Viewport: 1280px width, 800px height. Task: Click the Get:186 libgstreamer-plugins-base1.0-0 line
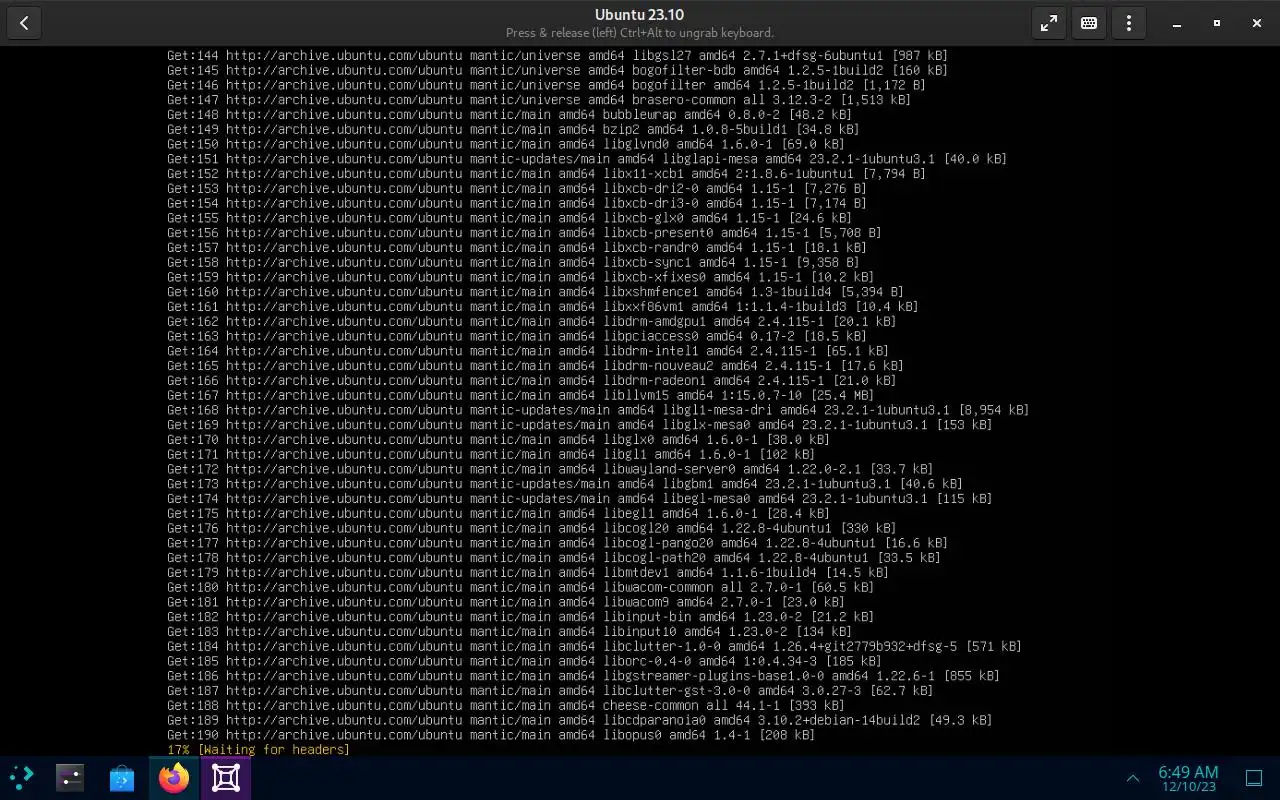tap(583, 676)
